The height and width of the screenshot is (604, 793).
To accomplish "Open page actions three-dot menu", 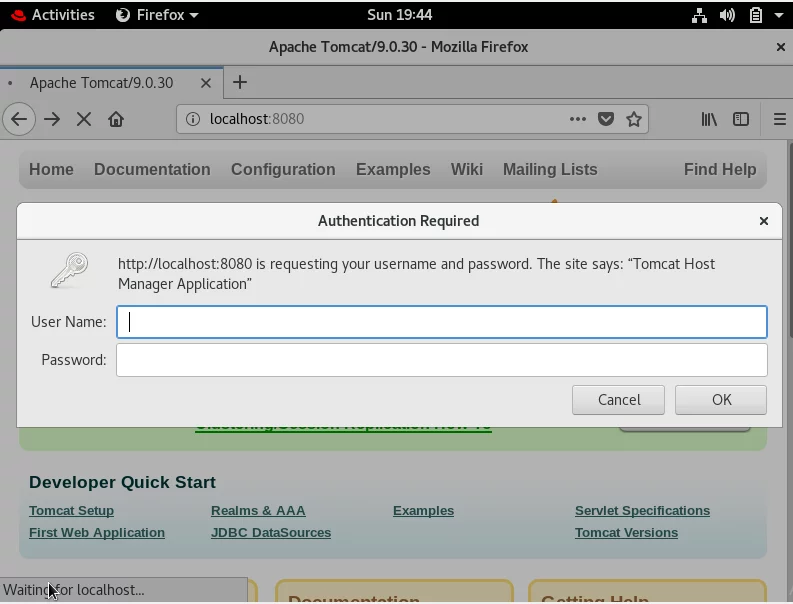I will click(578, 119).
